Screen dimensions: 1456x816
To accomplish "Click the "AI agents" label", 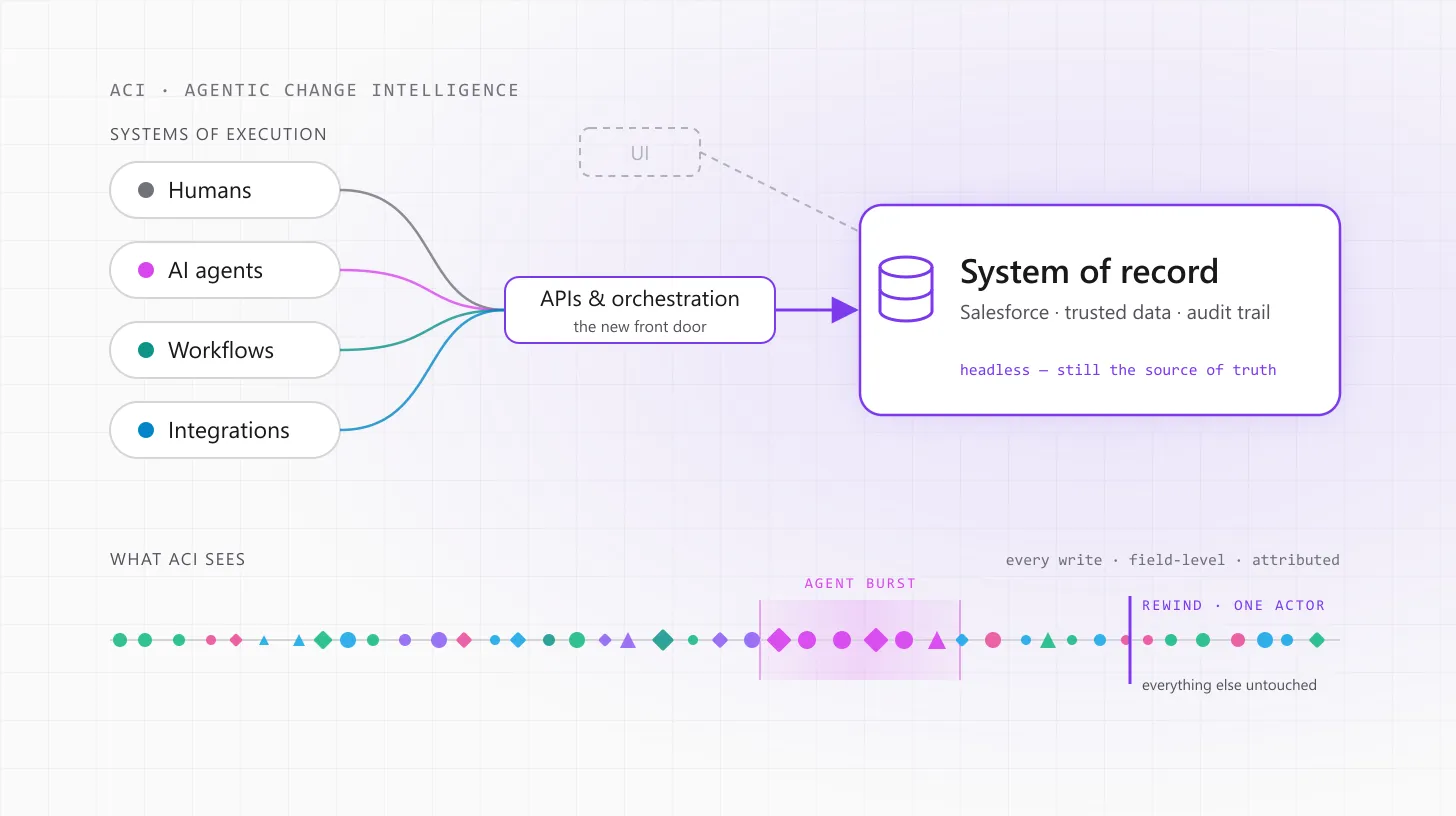I will (215, 270).
